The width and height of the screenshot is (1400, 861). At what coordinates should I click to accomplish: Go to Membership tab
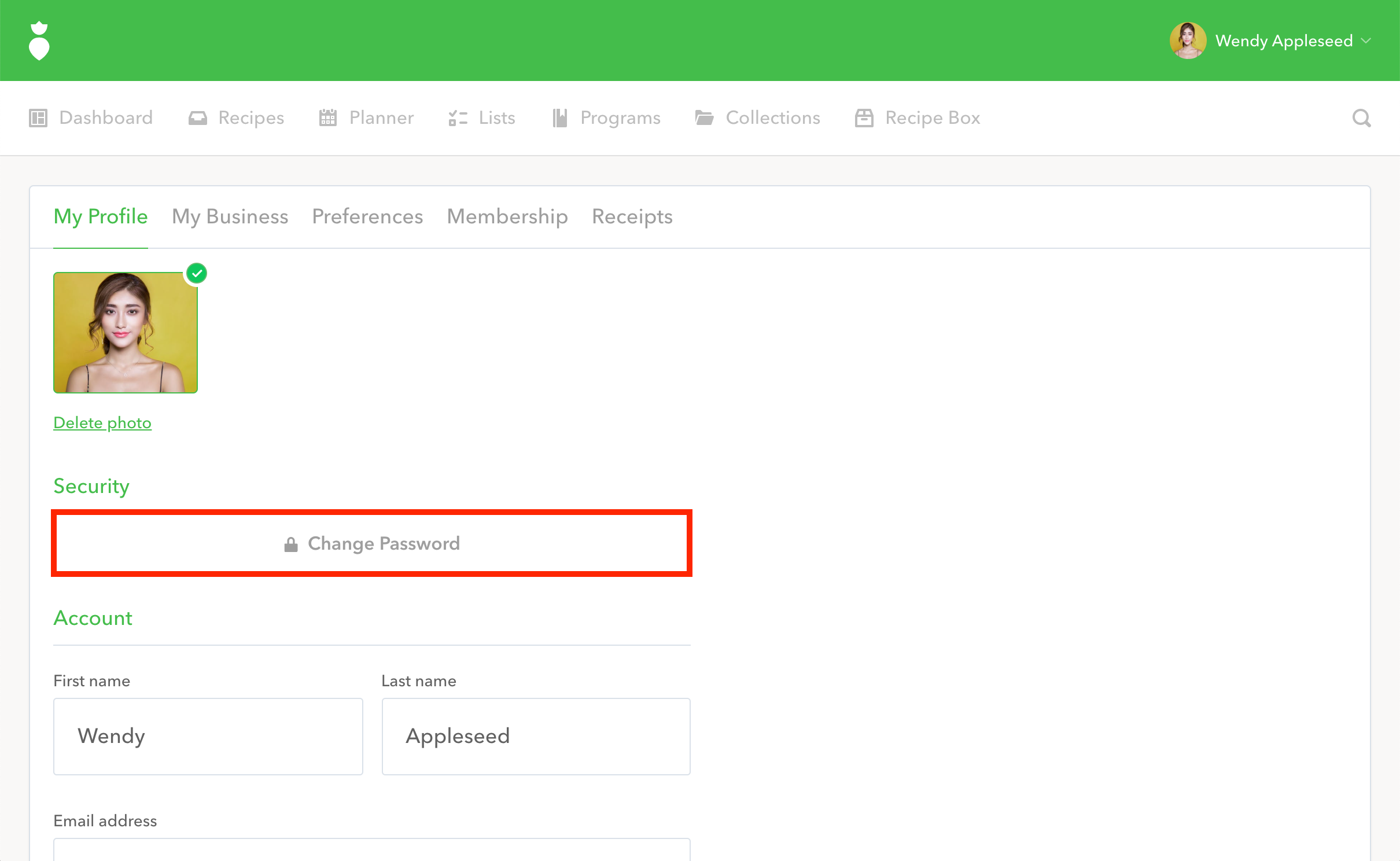click(x=507, y=216)
